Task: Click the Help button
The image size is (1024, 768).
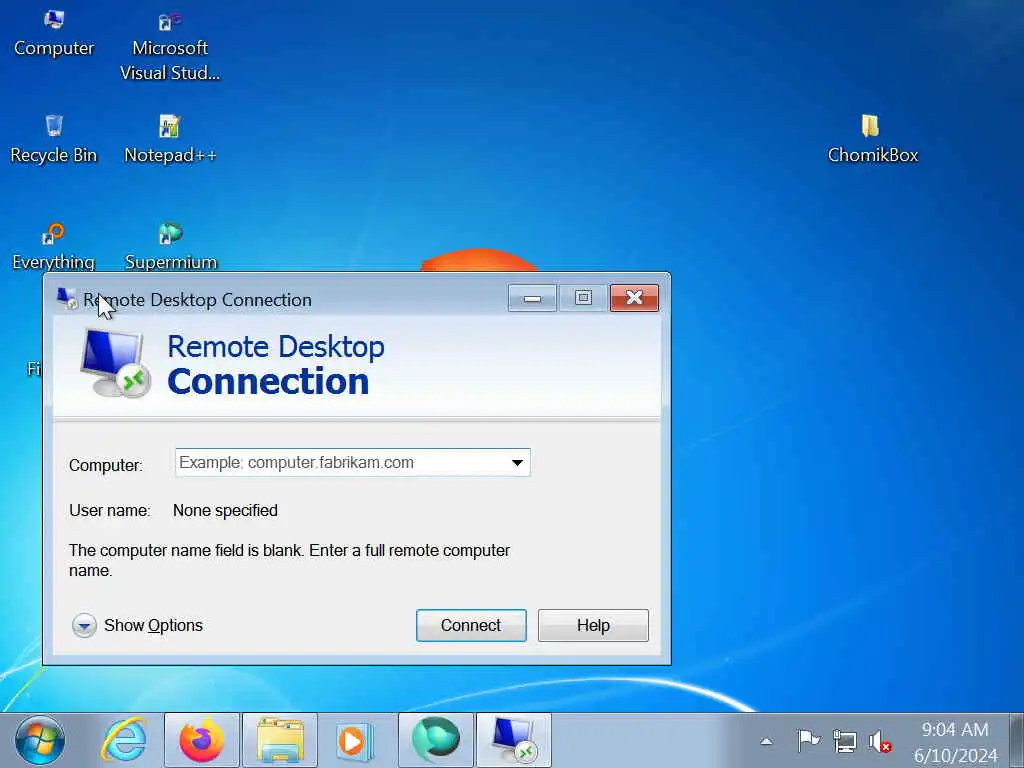Action: tap(593, 626)
